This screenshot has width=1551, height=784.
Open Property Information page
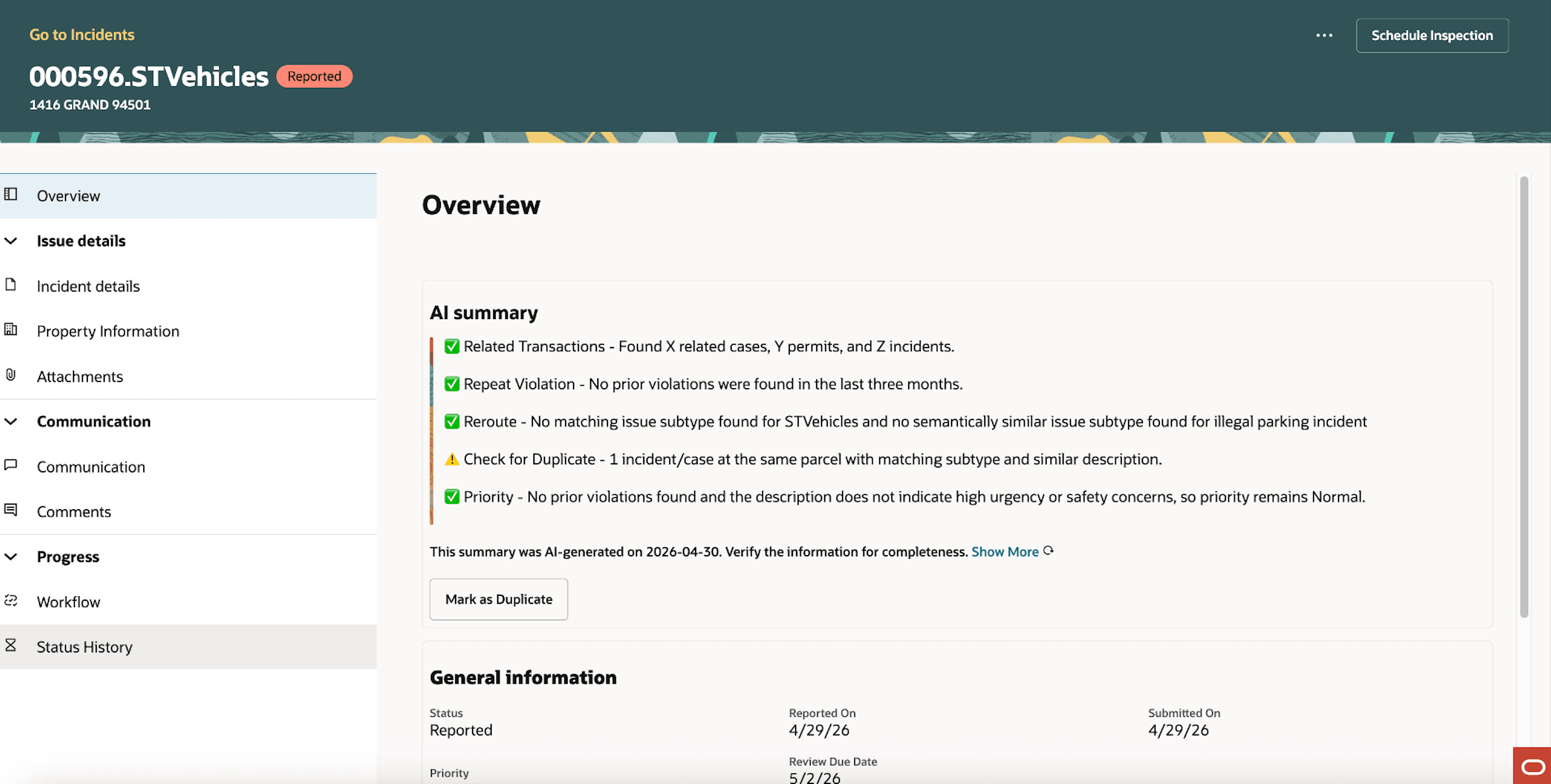[x=188, y=332]
